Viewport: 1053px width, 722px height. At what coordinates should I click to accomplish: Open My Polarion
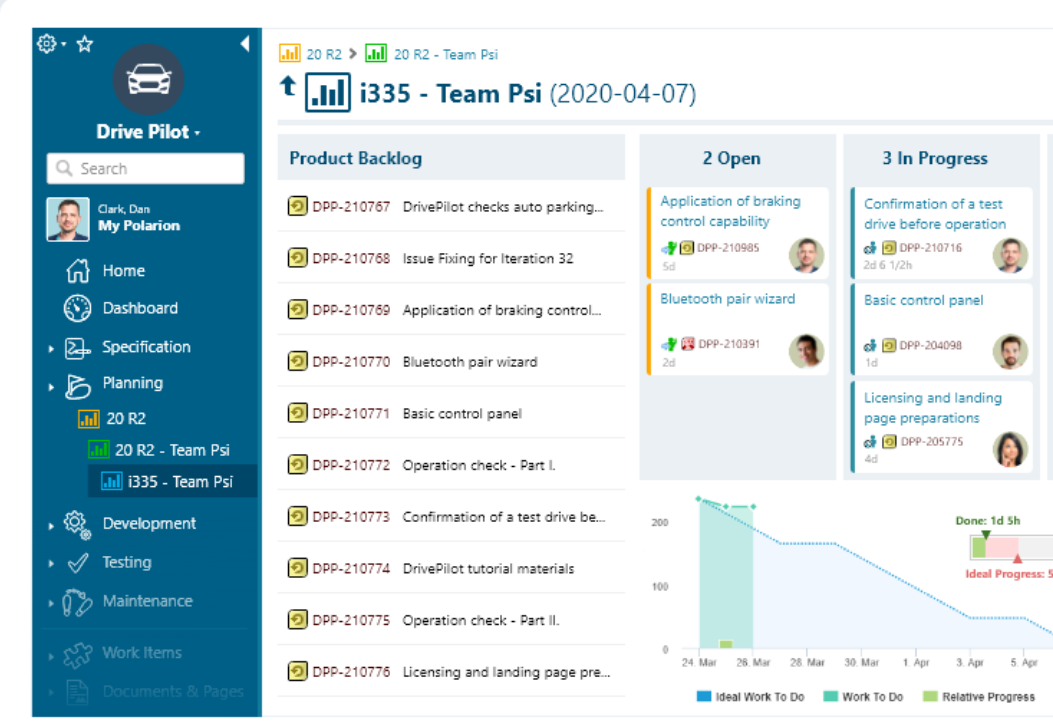tap(139, 226)
